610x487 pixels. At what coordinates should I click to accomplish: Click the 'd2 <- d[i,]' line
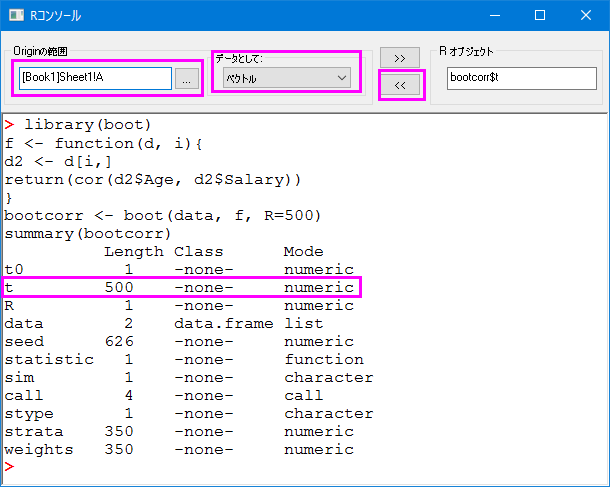pos(58,161)
